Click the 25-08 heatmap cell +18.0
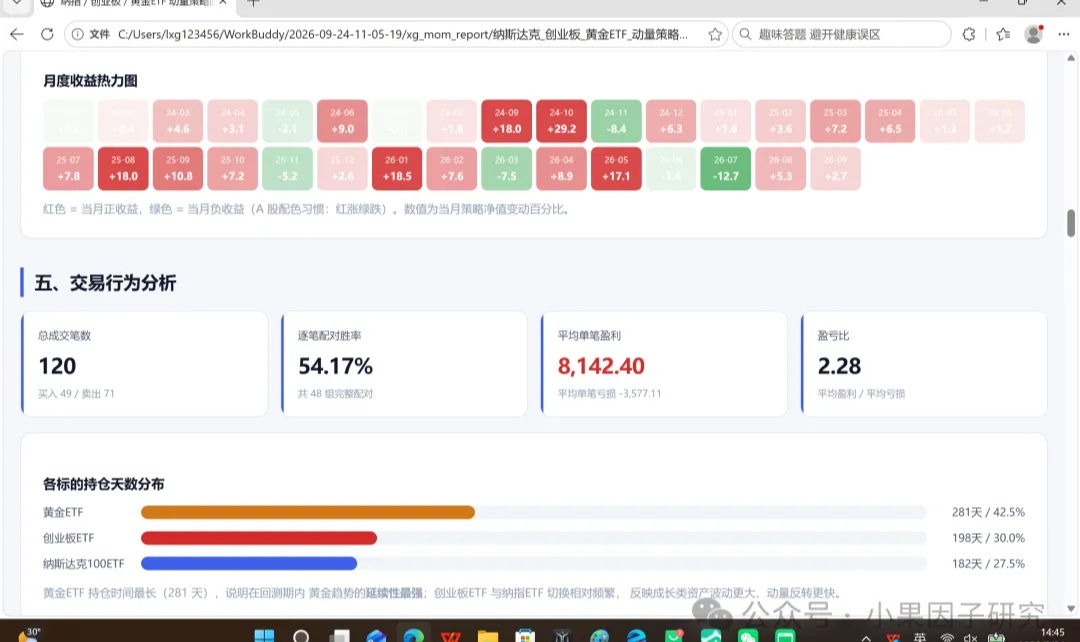 [123, 168]
